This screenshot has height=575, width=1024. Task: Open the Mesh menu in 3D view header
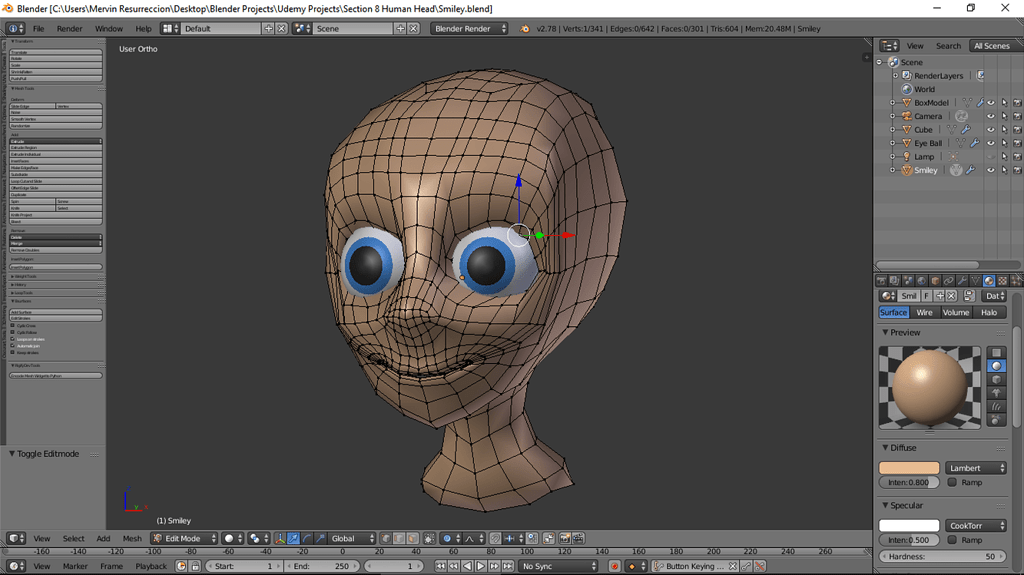[x=132, y=538]
